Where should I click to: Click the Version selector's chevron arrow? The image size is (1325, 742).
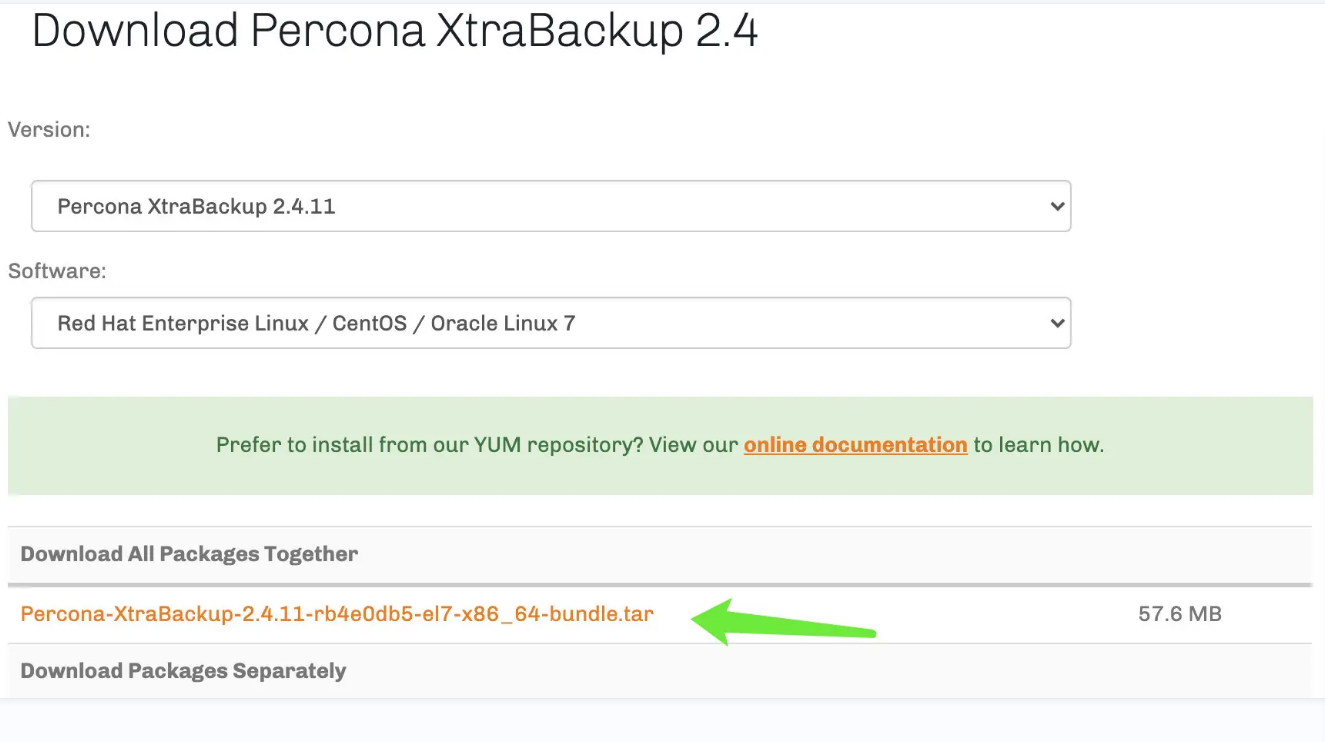pos(1056,207)
